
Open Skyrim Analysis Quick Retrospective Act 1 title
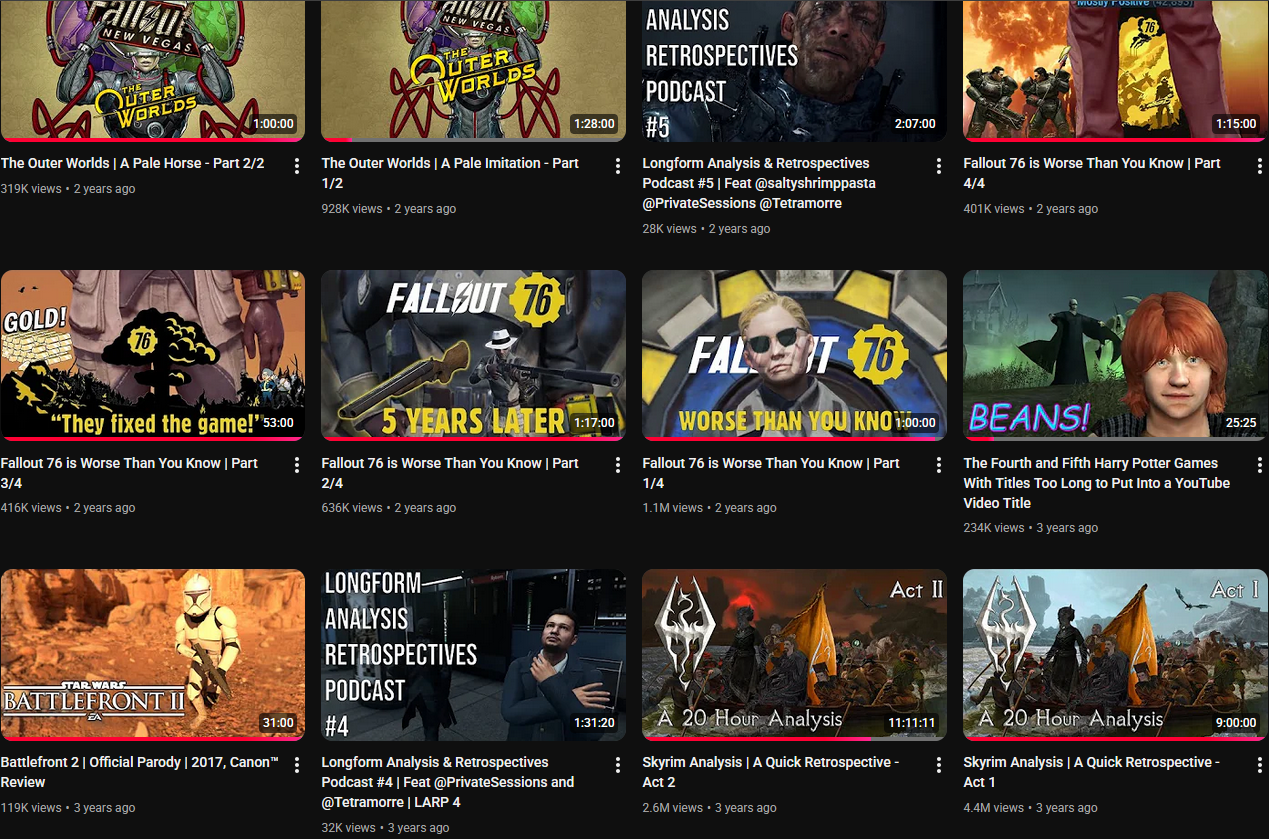1092,772
